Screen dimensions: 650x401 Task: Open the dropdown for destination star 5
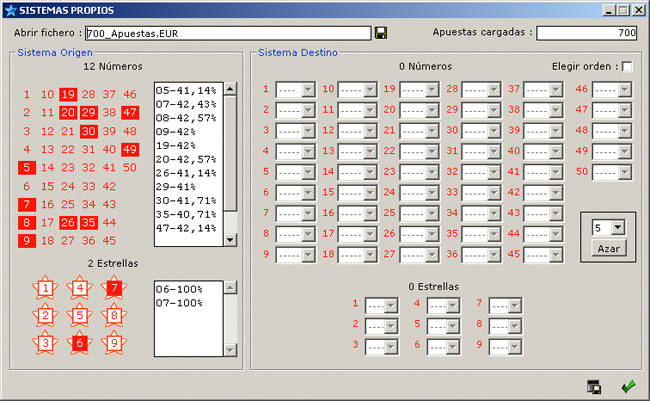tap(453, 327)
